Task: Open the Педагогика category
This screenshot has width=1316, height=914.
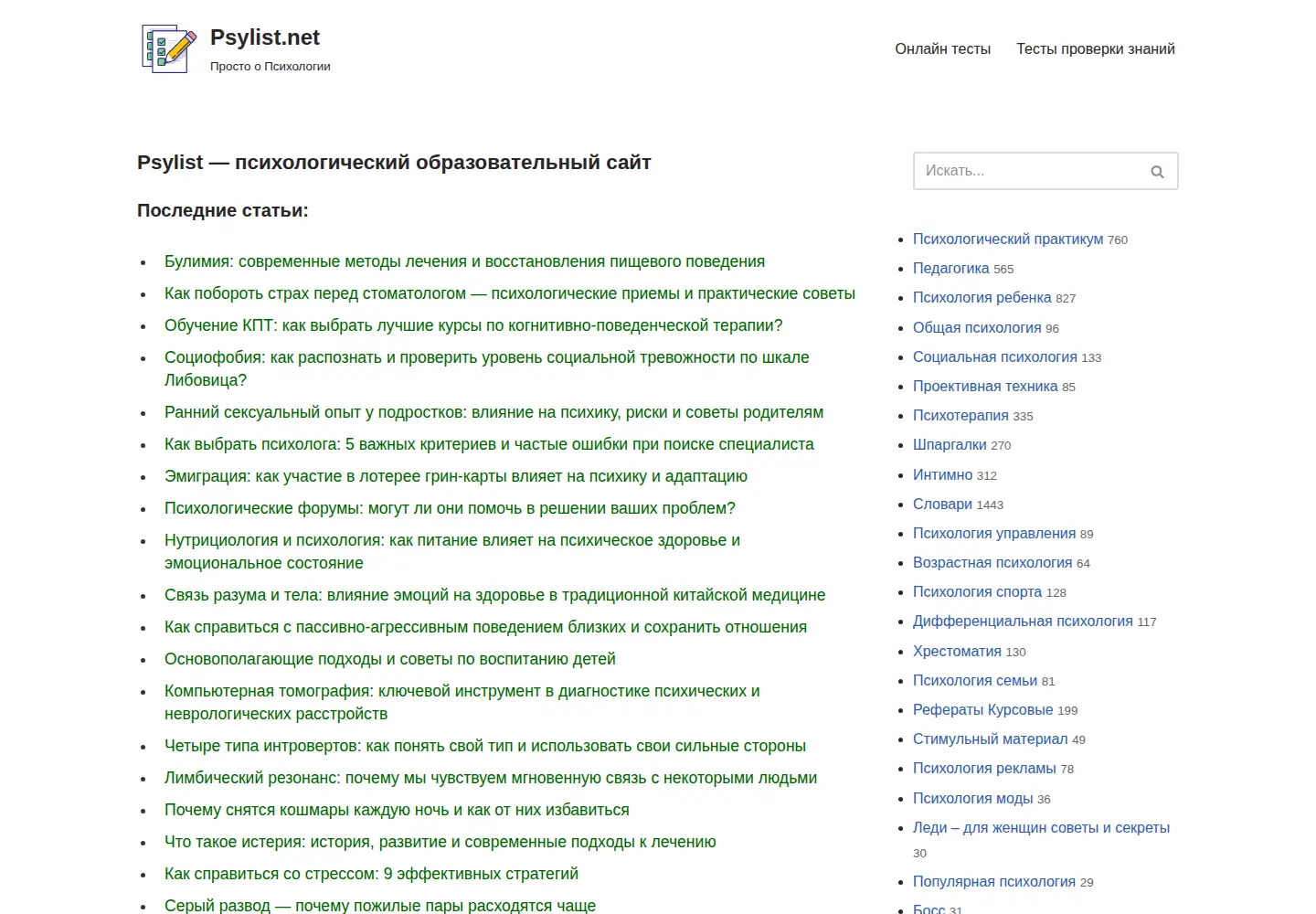Action: (951, 269)
